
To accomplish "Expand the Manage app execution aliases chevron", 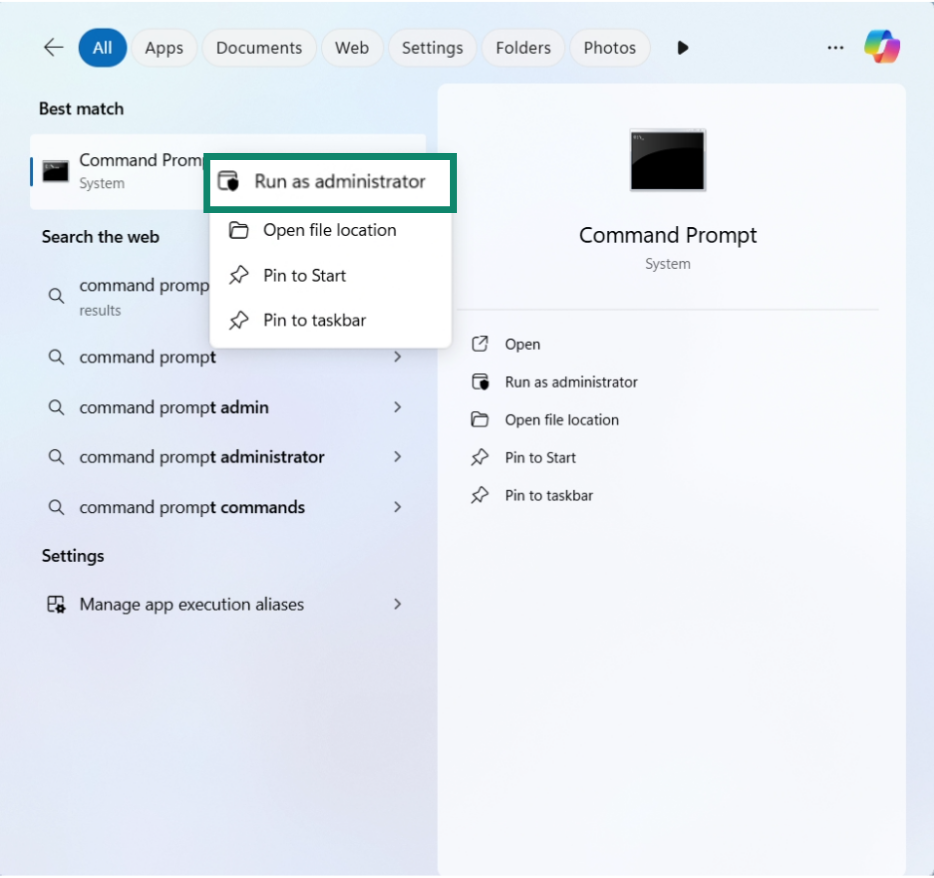I will coord(397,604).
